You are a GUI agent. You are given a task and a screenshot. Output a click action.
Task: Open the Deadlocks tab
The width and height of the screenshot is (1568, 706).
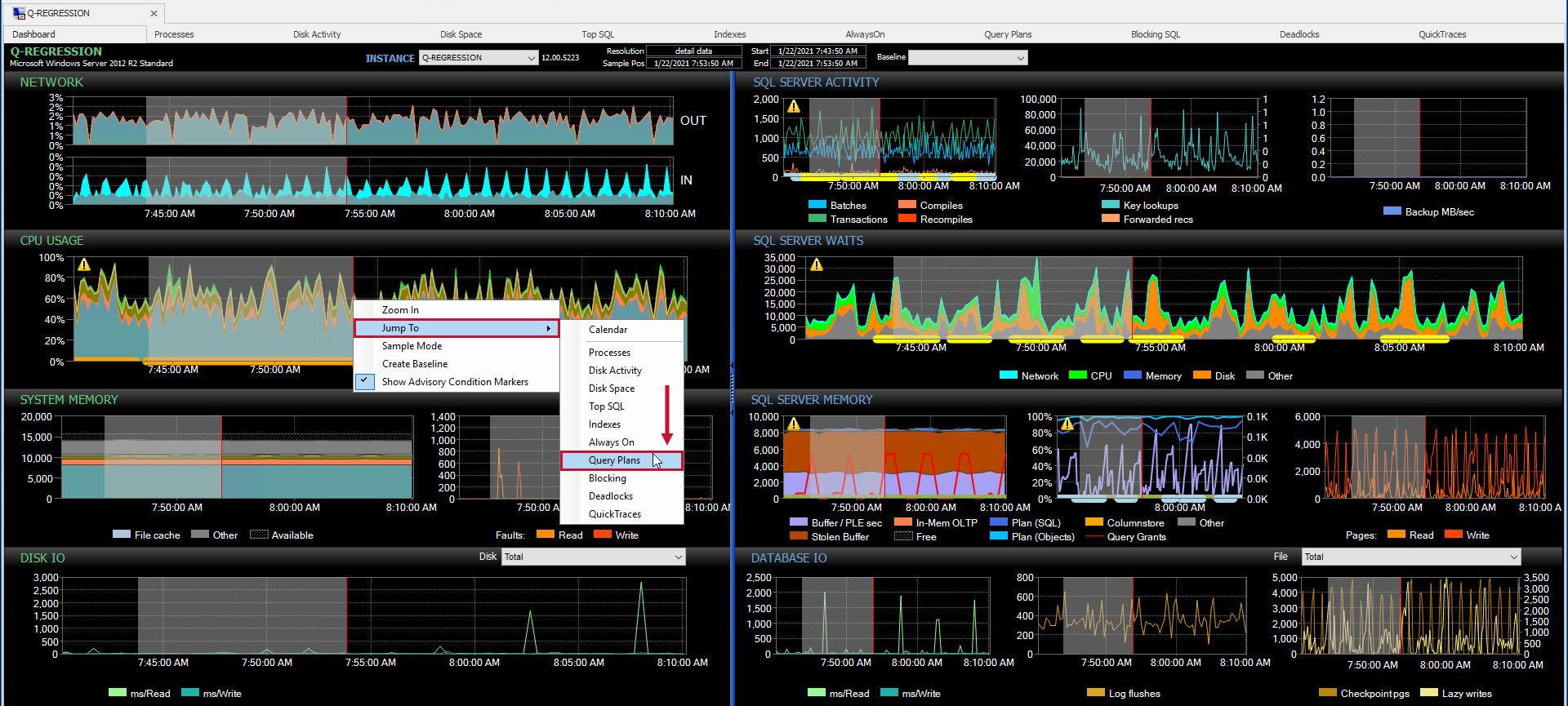(x=1299, y=34)
